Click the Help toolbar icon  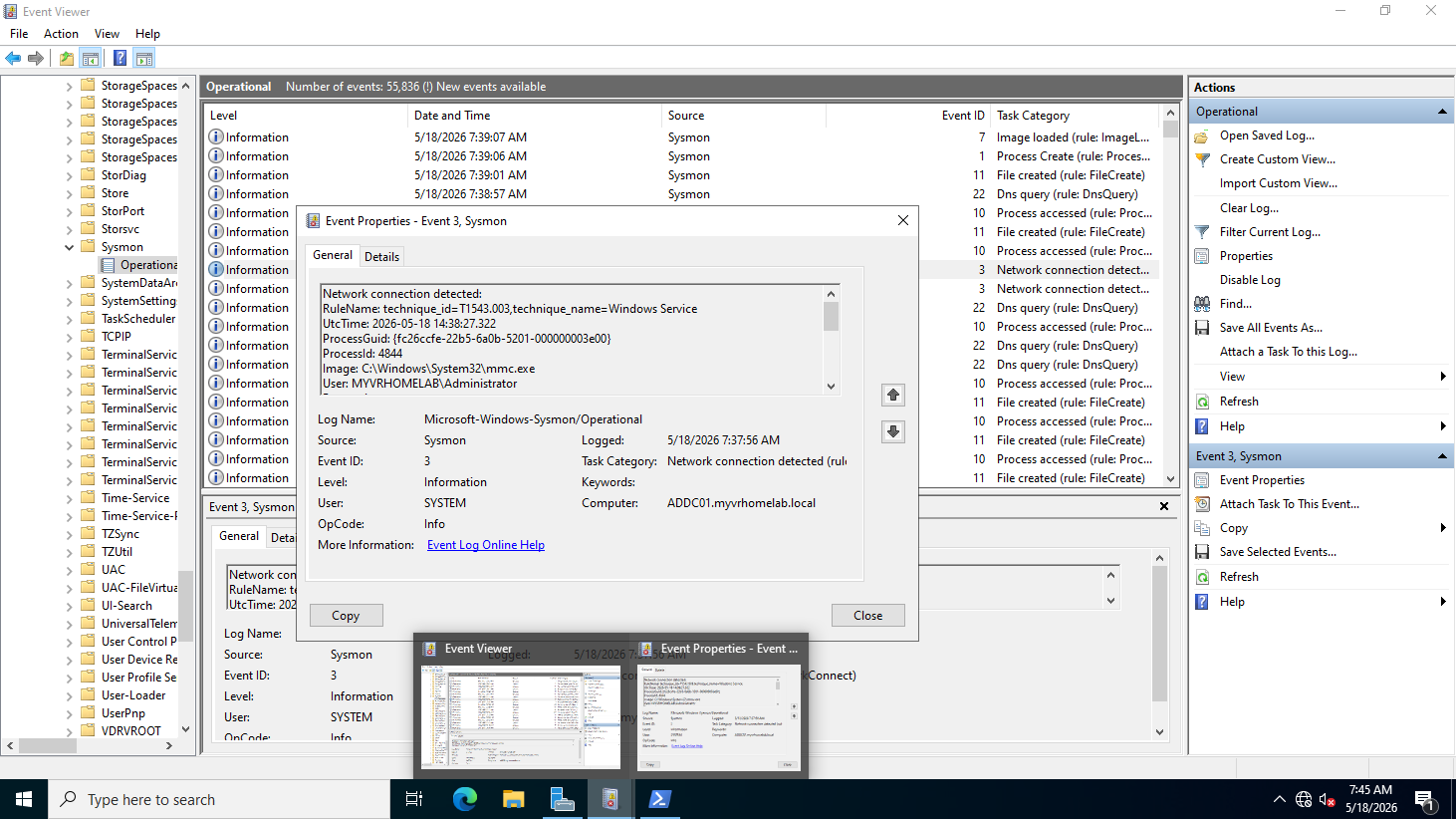click(x=120, y=59)
